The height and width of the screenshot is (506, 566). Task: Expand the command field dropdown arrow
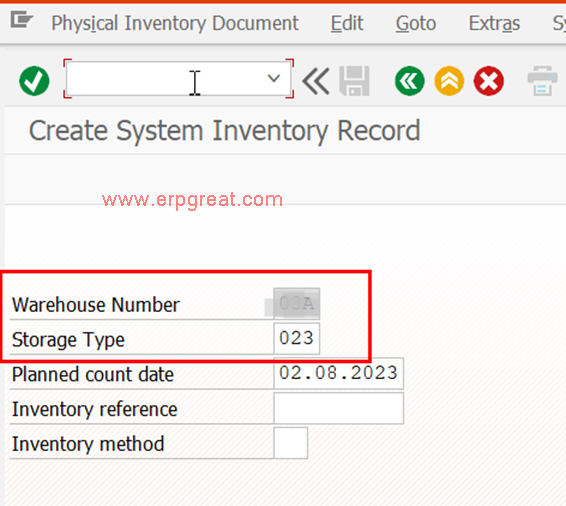pos(274,78)
